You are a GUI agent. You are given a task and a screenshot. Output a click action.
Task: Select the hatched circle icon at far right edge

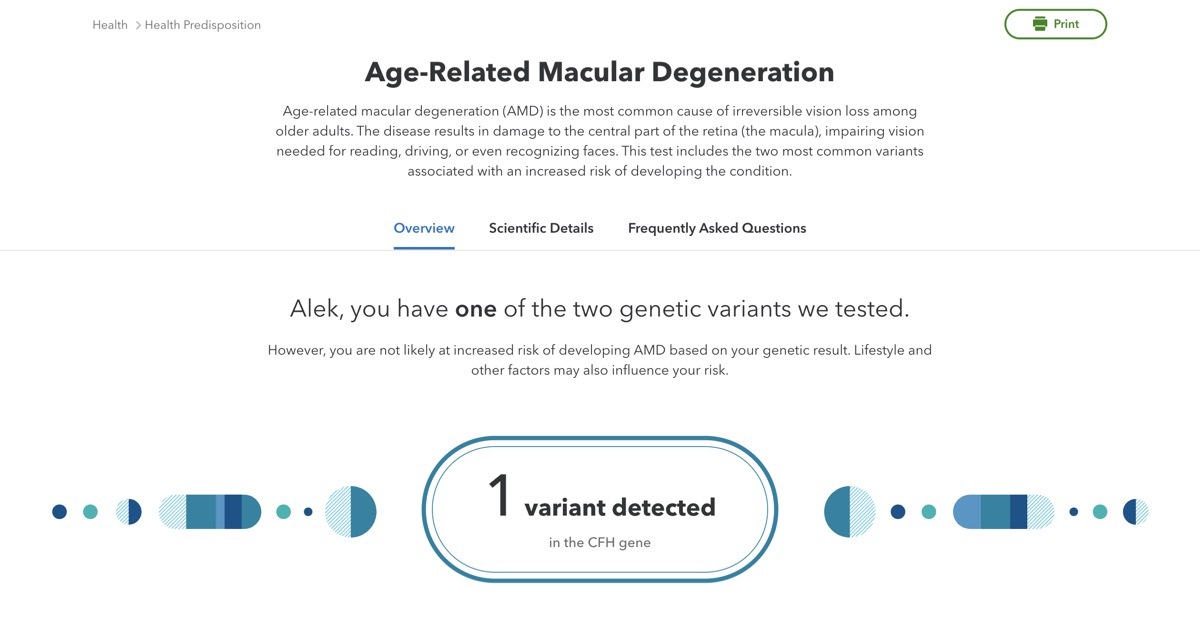click(1137, 510)
